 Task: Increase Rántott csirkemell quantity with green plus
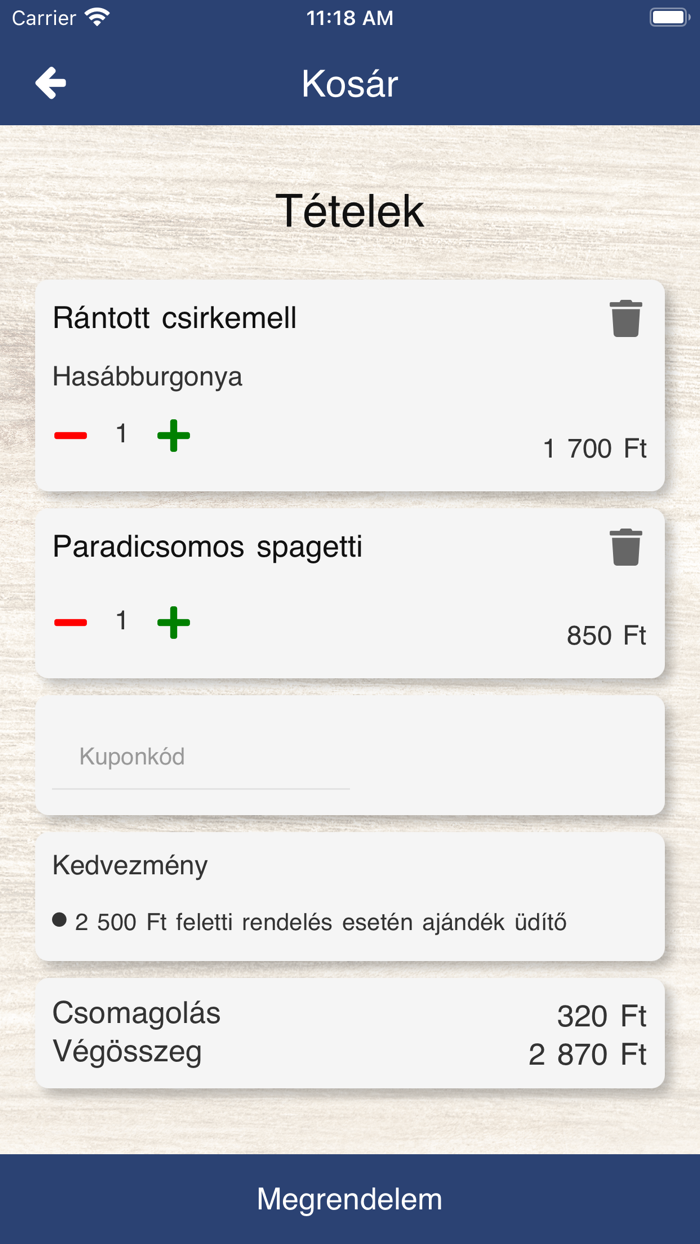(x=173, y=435)
